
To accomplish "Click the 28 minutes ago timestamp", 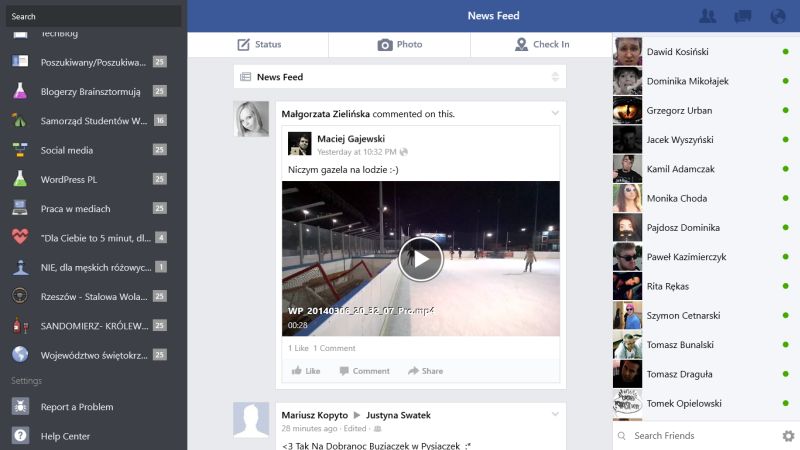I will tap(309, 429).
